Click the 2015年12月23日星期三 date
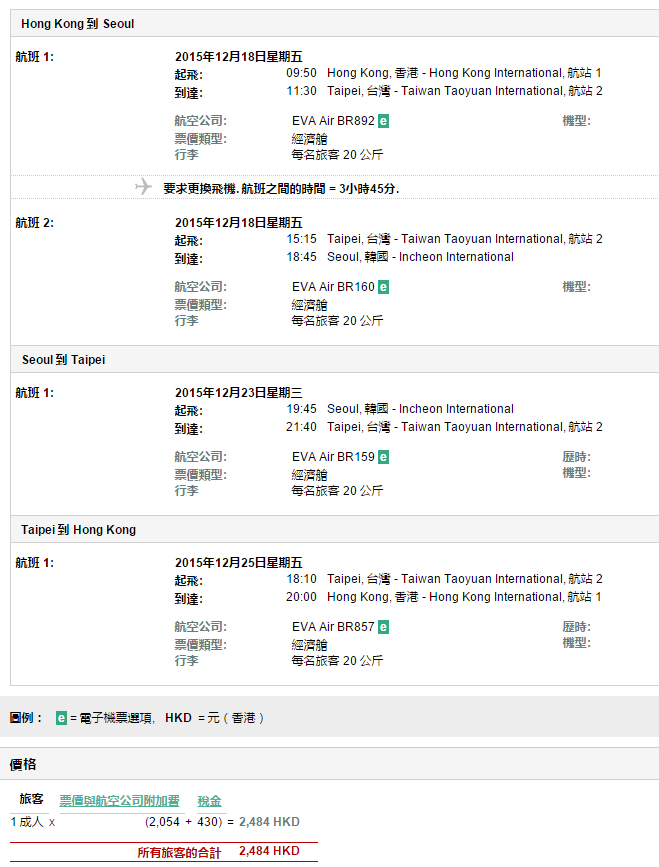Viewport: 659px width, 867px height. point(238,393)
